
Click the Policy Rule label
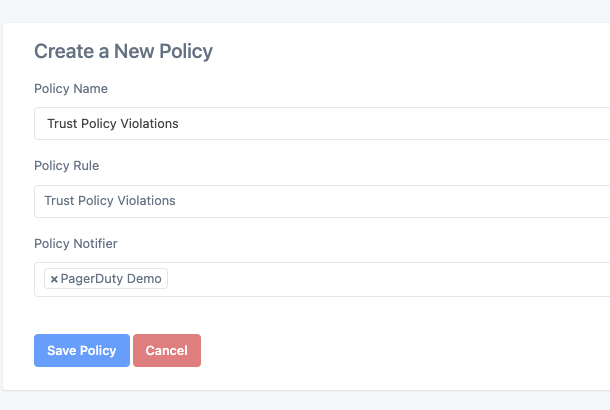67,166
